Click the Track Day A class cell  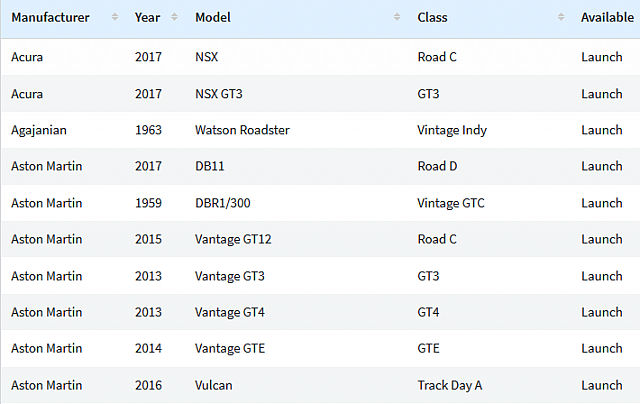click(x=449, y=385)
